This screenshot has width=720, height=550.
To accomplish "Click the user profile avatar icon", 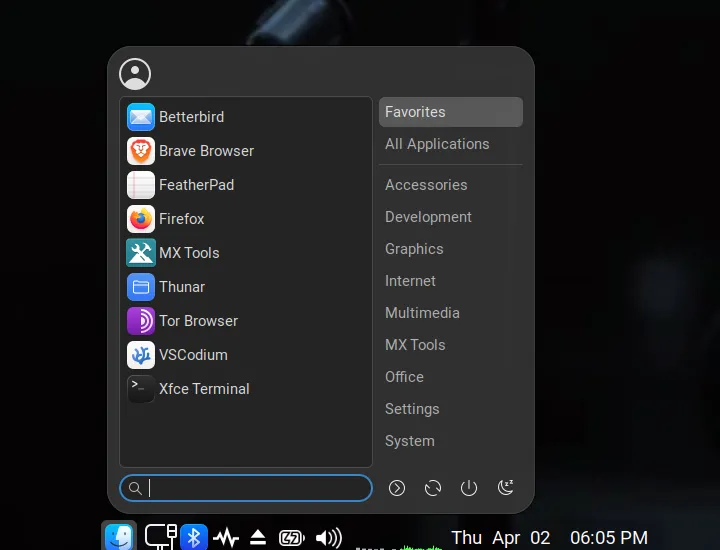I will click(x=135, y=74).
